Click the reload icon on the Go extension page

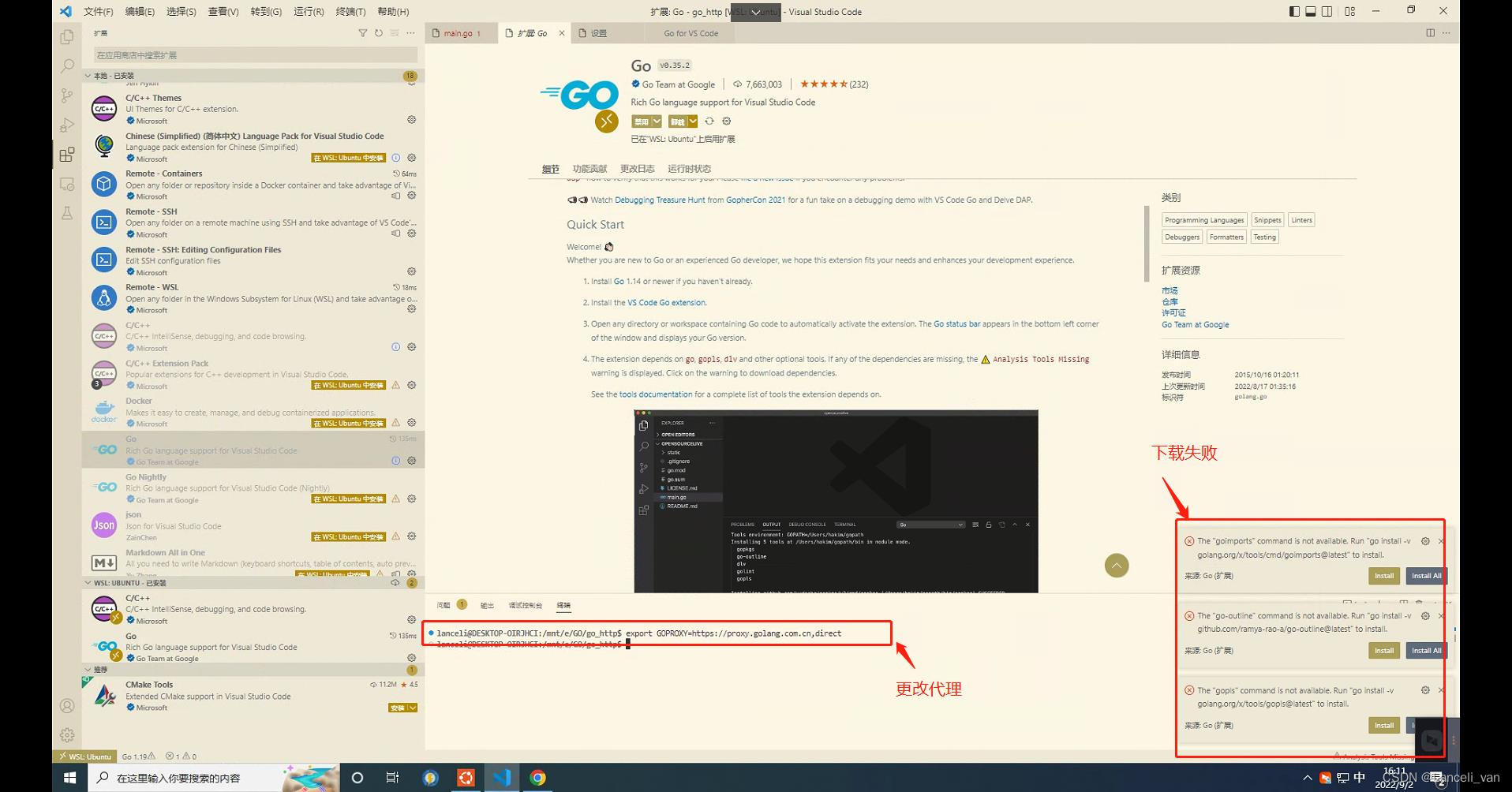[x=709, y=121]
